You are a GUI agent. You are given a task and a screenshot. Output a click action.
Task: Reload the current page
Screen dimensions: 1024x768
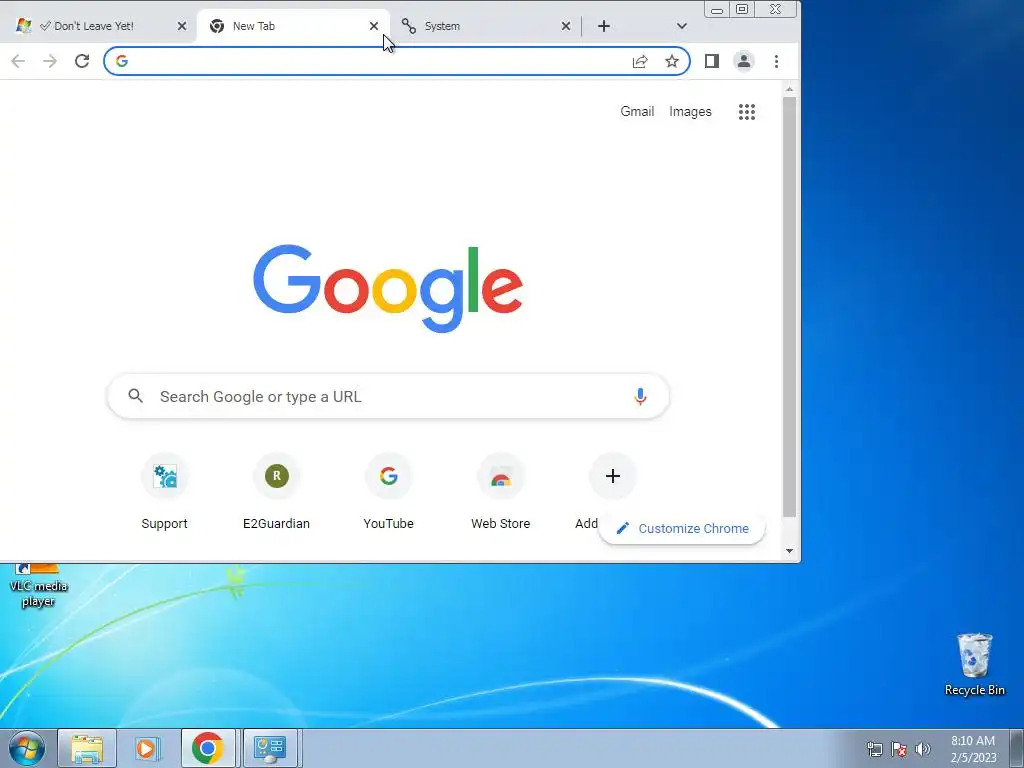coord(82,61)
